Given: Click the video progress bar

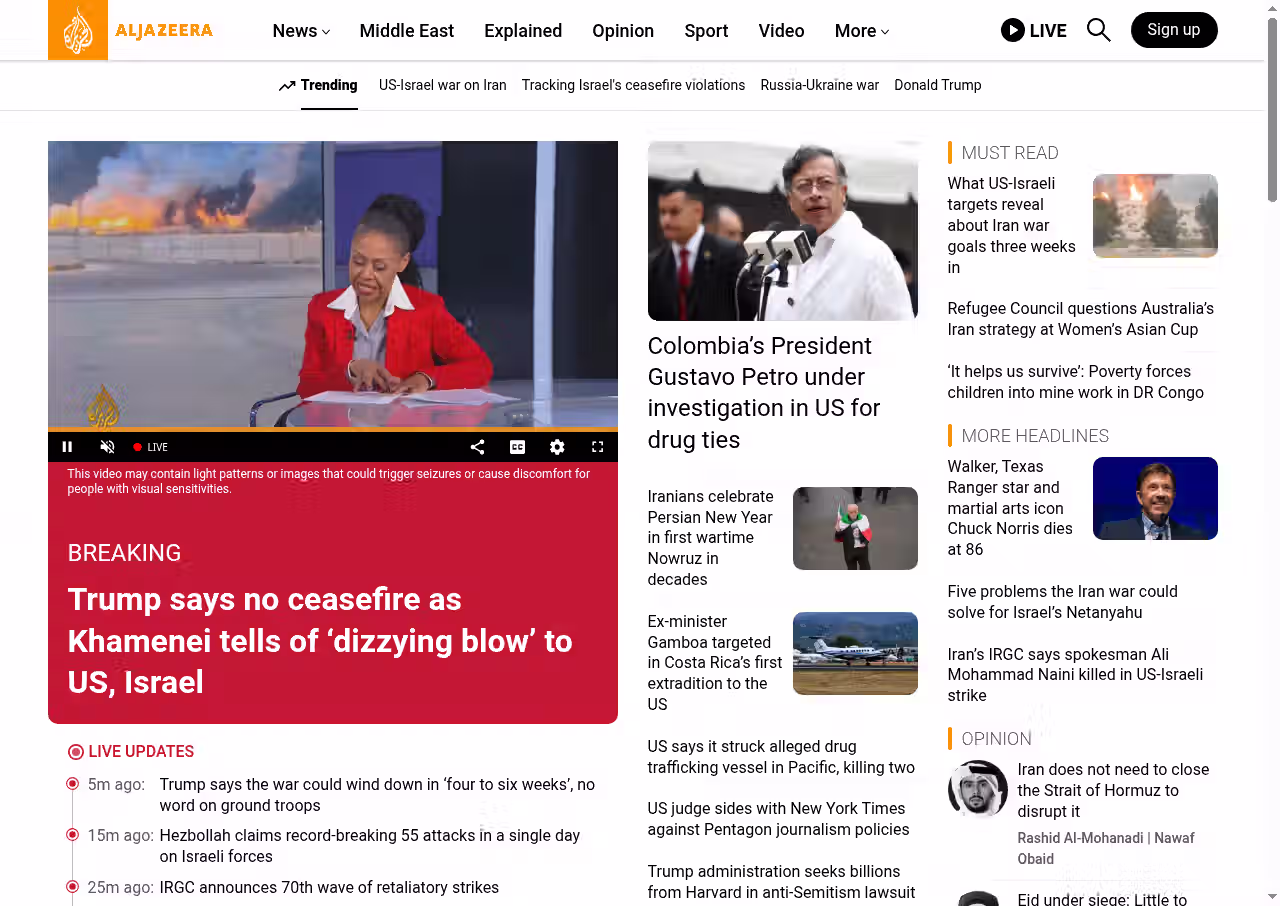Looking at the screenshot, I should click(x=332, y=430).
